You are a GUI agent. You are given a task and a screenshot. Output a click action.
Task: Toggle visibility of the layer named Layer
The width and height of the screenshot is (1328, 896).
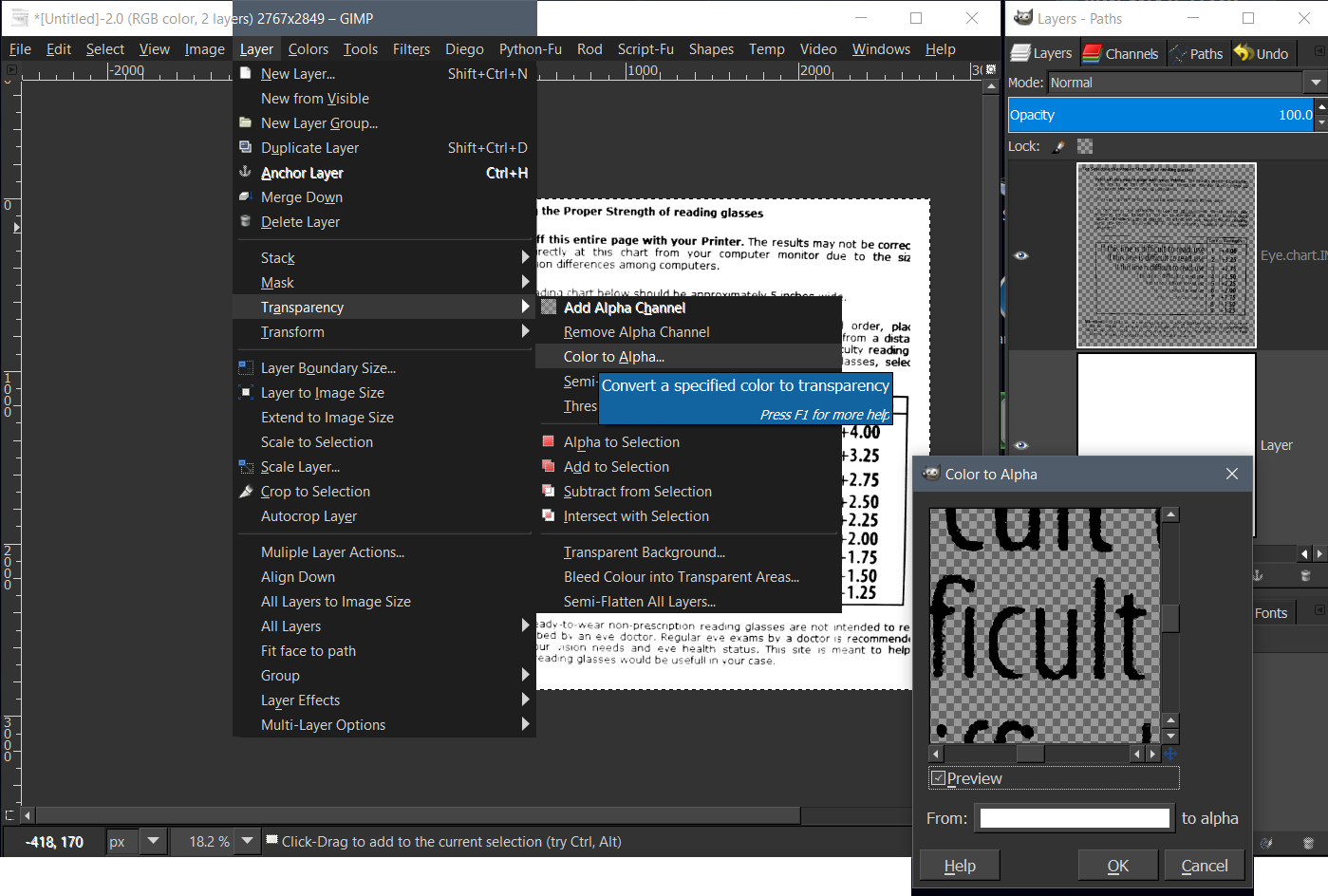1021,445
